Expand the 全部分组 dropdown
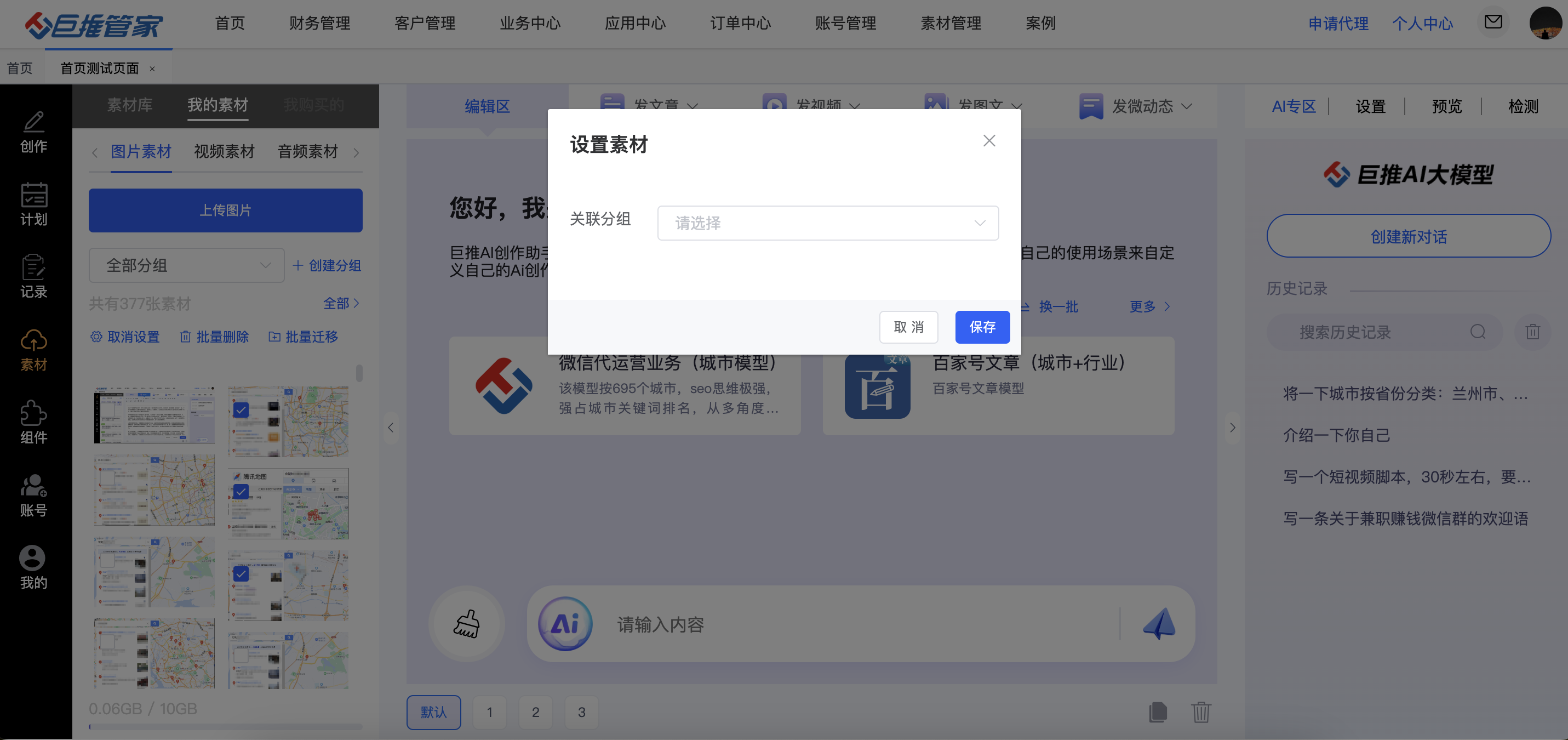The width and height of the screenshot is (1568, 740). point(186,265)
